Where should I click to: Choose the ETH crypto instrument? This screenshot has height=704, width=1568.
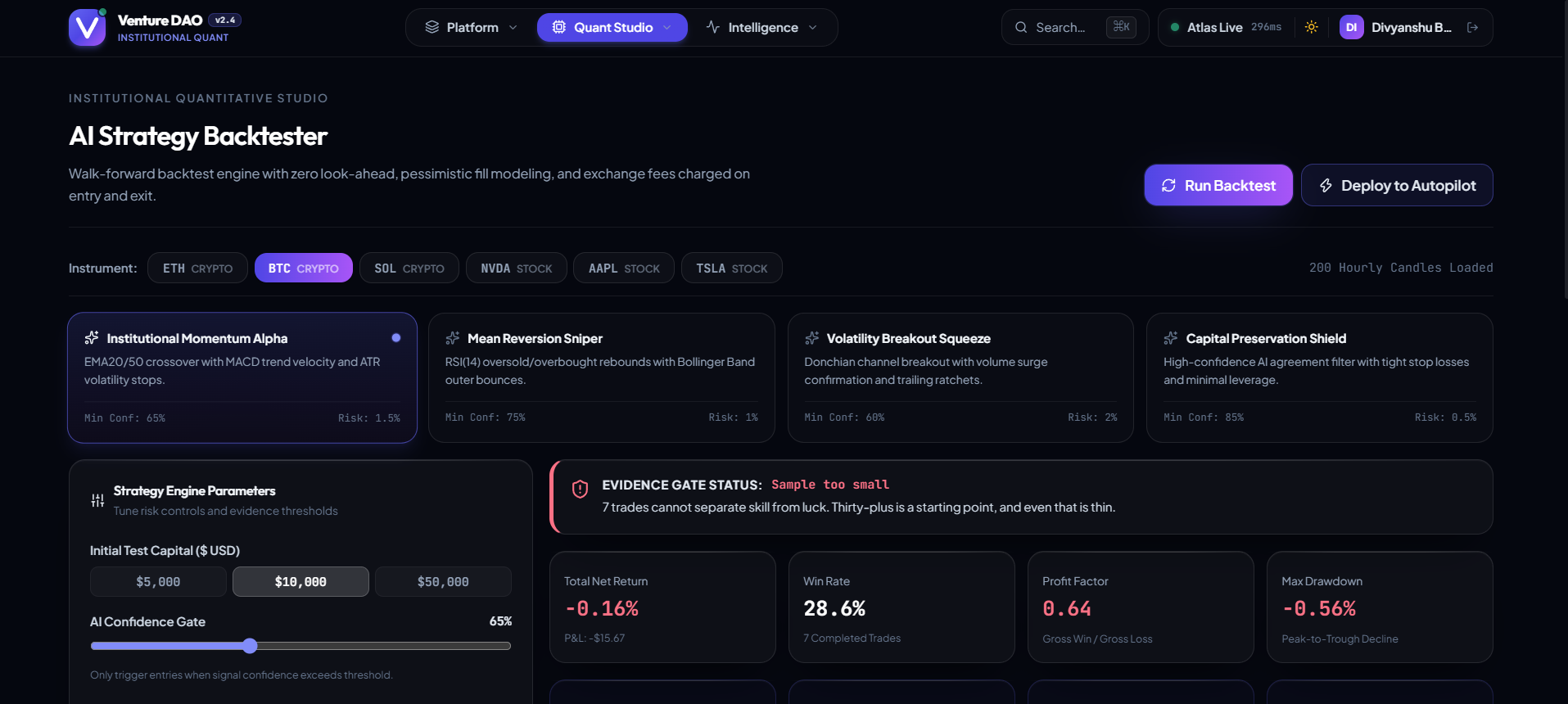197,268
